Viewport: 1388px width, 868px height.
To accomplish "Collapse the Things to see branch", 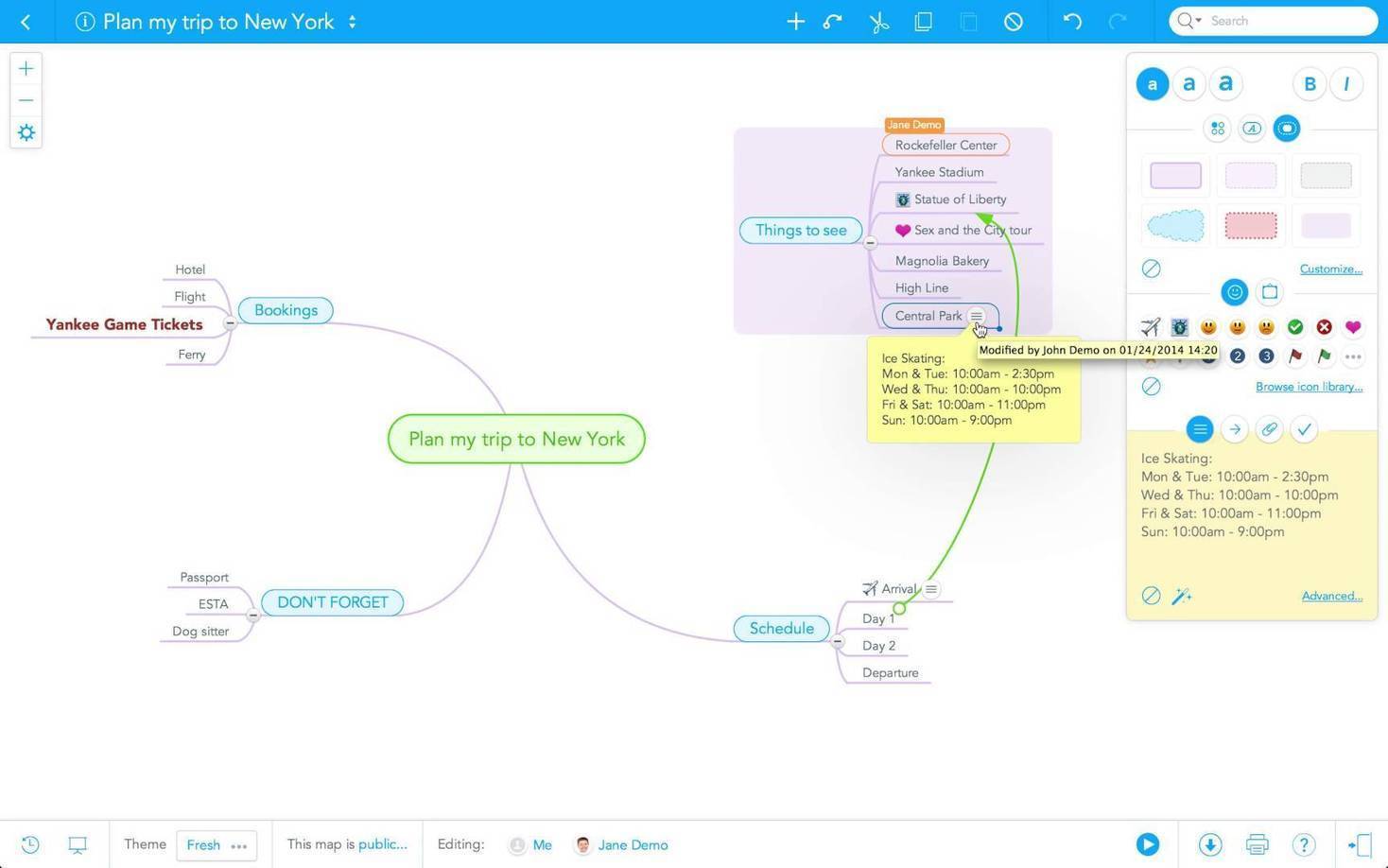I will click(x=870, y=242).
